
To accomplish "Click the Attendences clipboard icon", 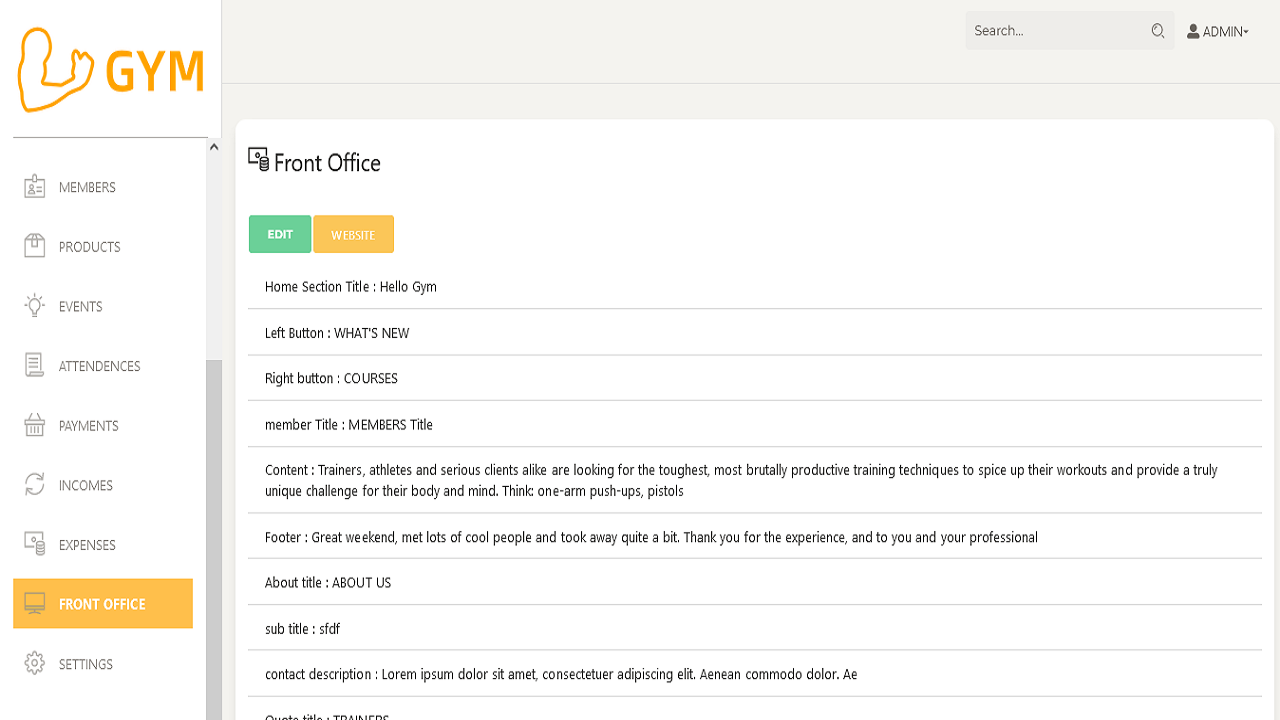I will coord(34,365).
